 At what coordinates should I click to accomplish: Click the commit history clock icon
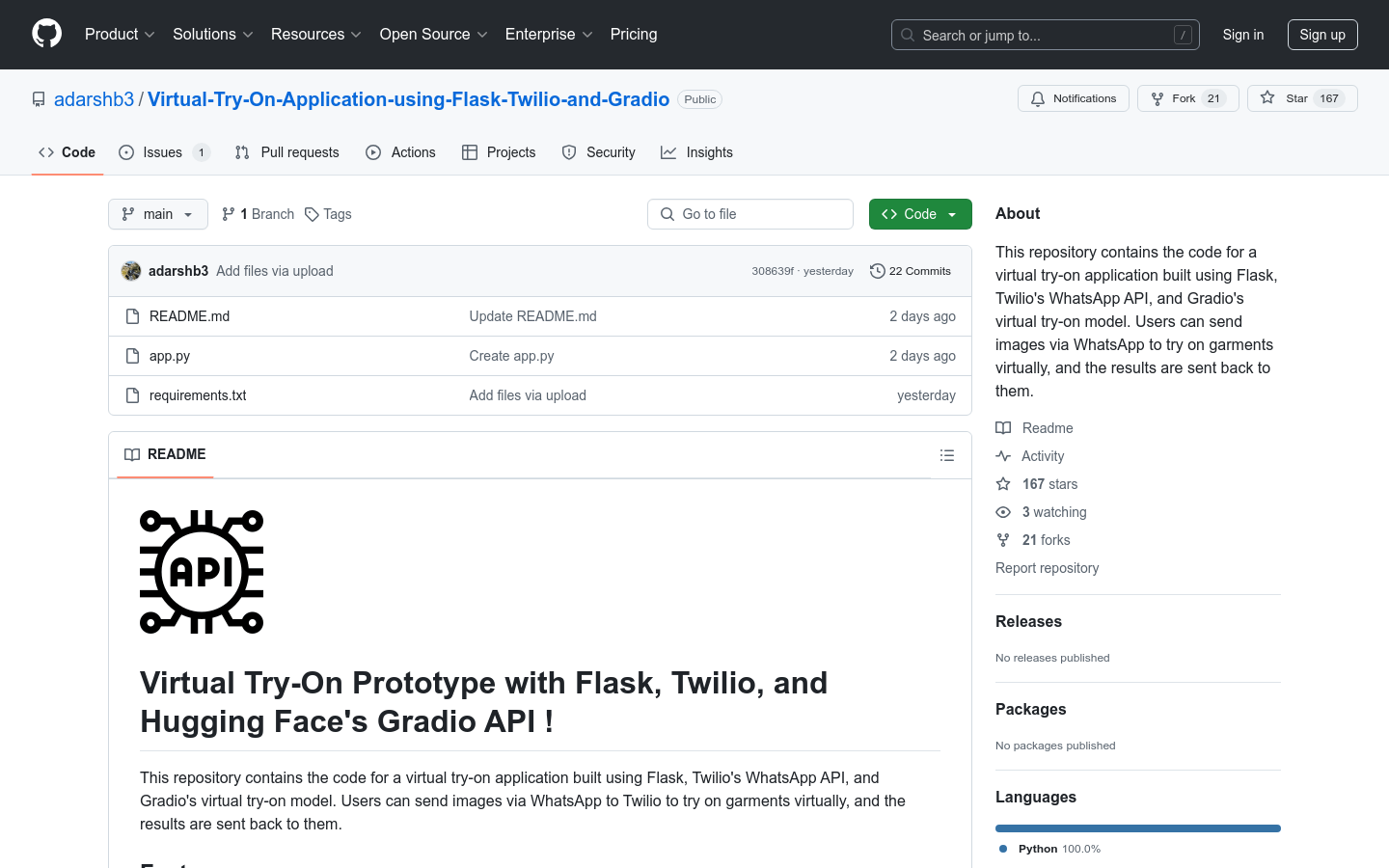coord(877,271)
